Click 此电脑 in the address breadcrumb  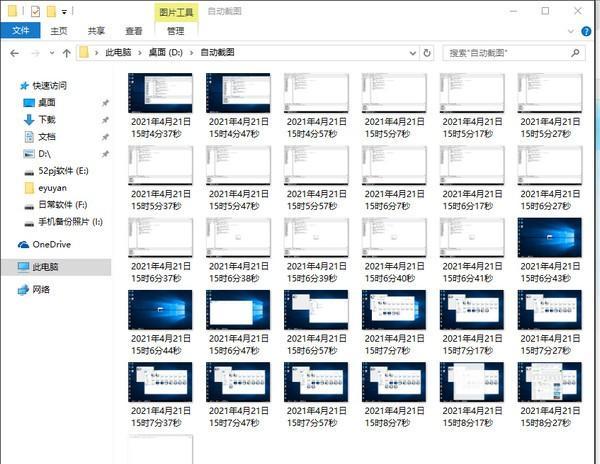(121, 52)
